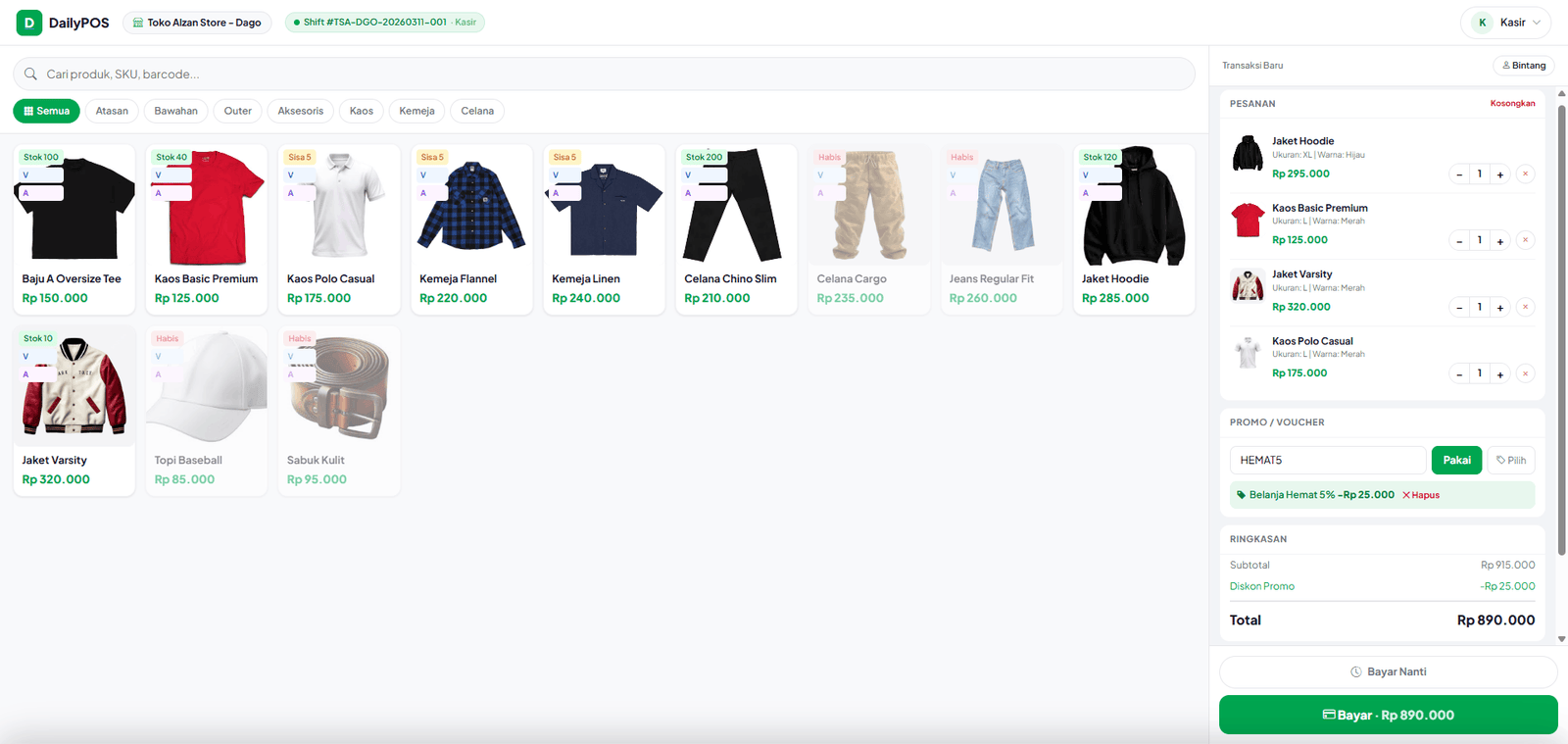Viewport: 1568px width, 744px height.
Task: Add Kaos Basic Premium product card
Action: pos(207,229)
